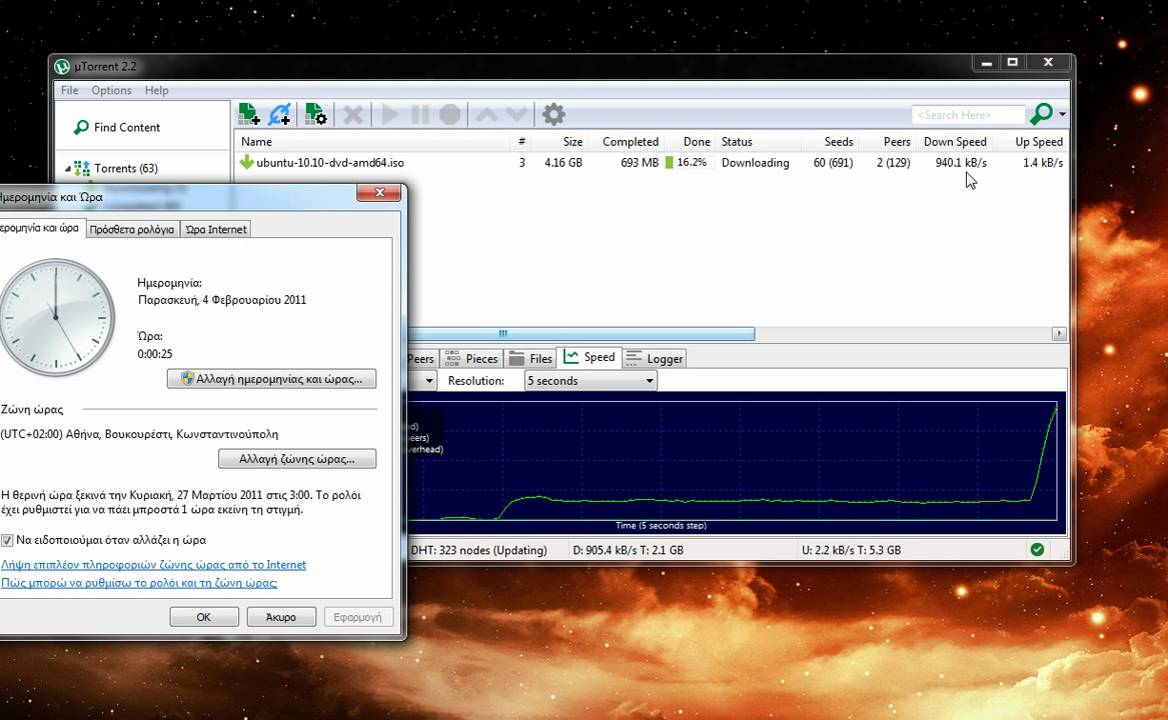Click the Start torrent play icon
The image size is (1168, 720).
[390, 115]
